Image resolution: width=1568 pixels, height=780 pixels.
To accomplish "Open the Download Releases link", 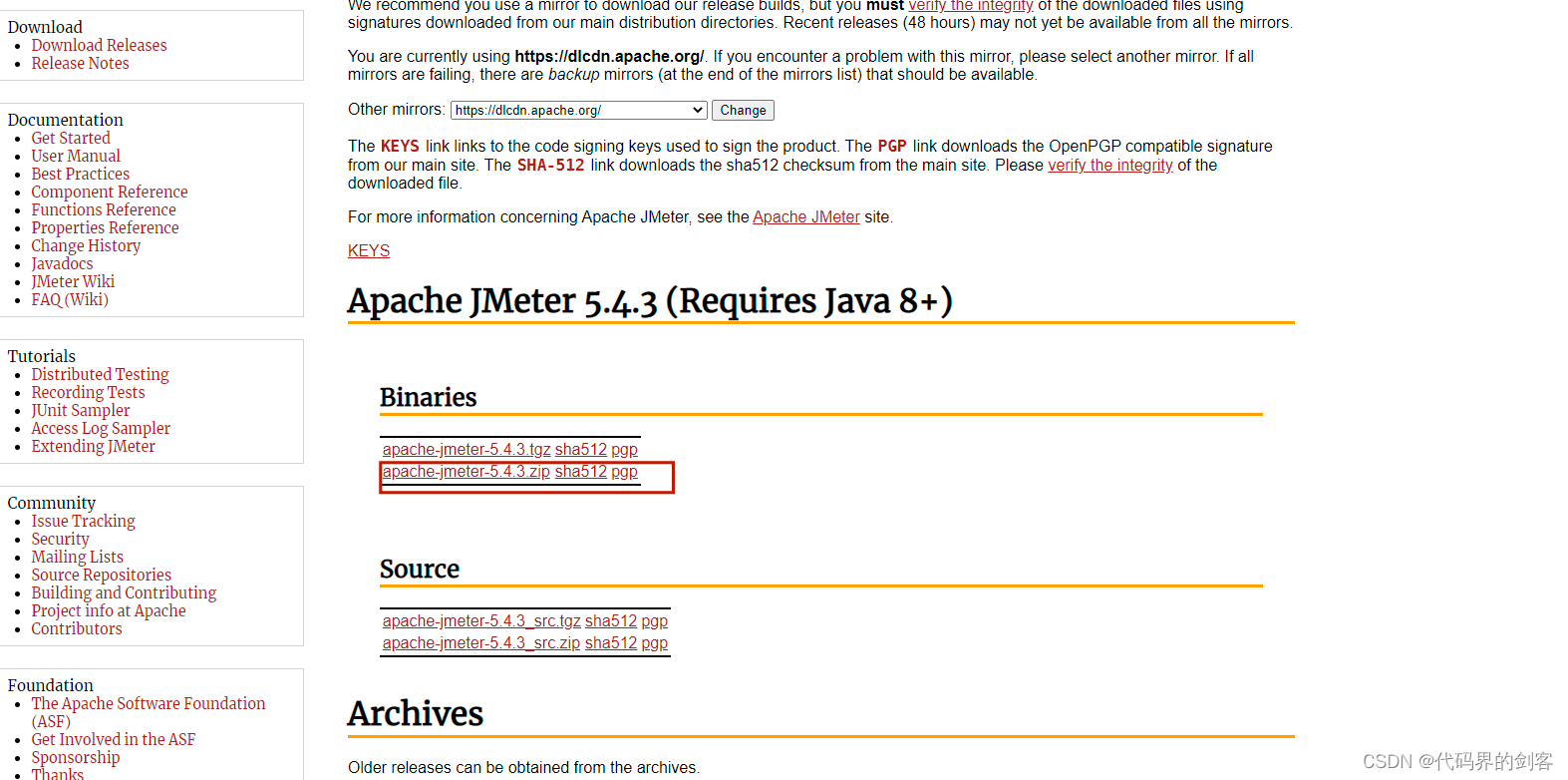I will [x=99, y=45].
